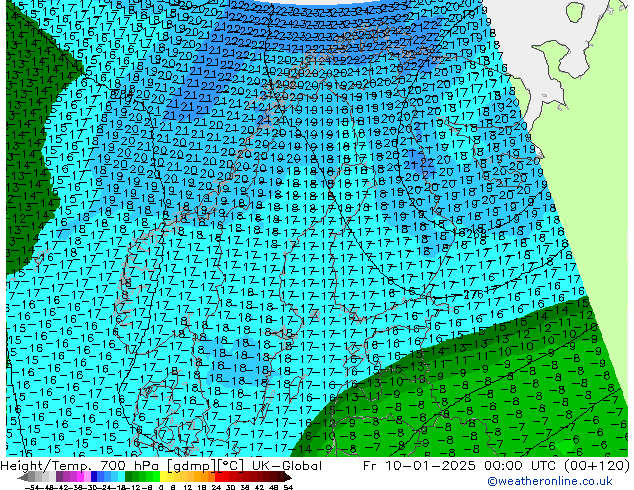Click the yellow legend swatch at 0

(163, 476)
